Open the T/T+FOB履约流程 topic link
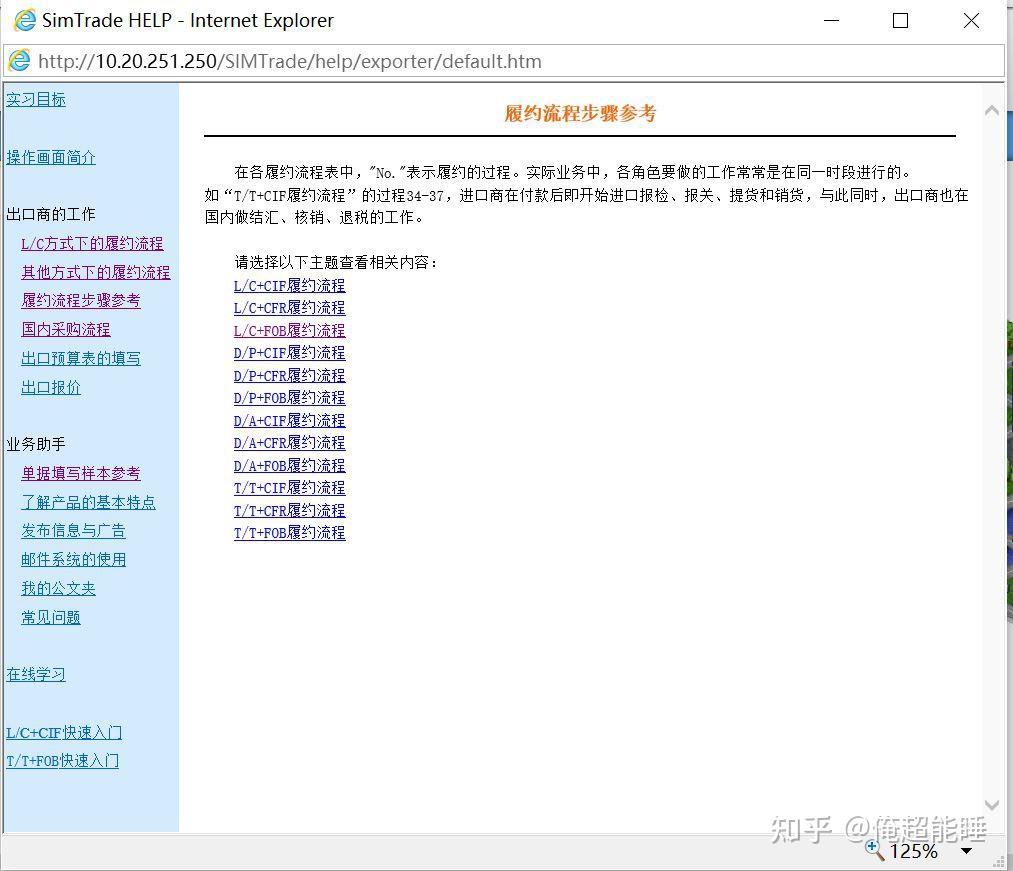The image size is (1013, 871). (x=289, y=533)
